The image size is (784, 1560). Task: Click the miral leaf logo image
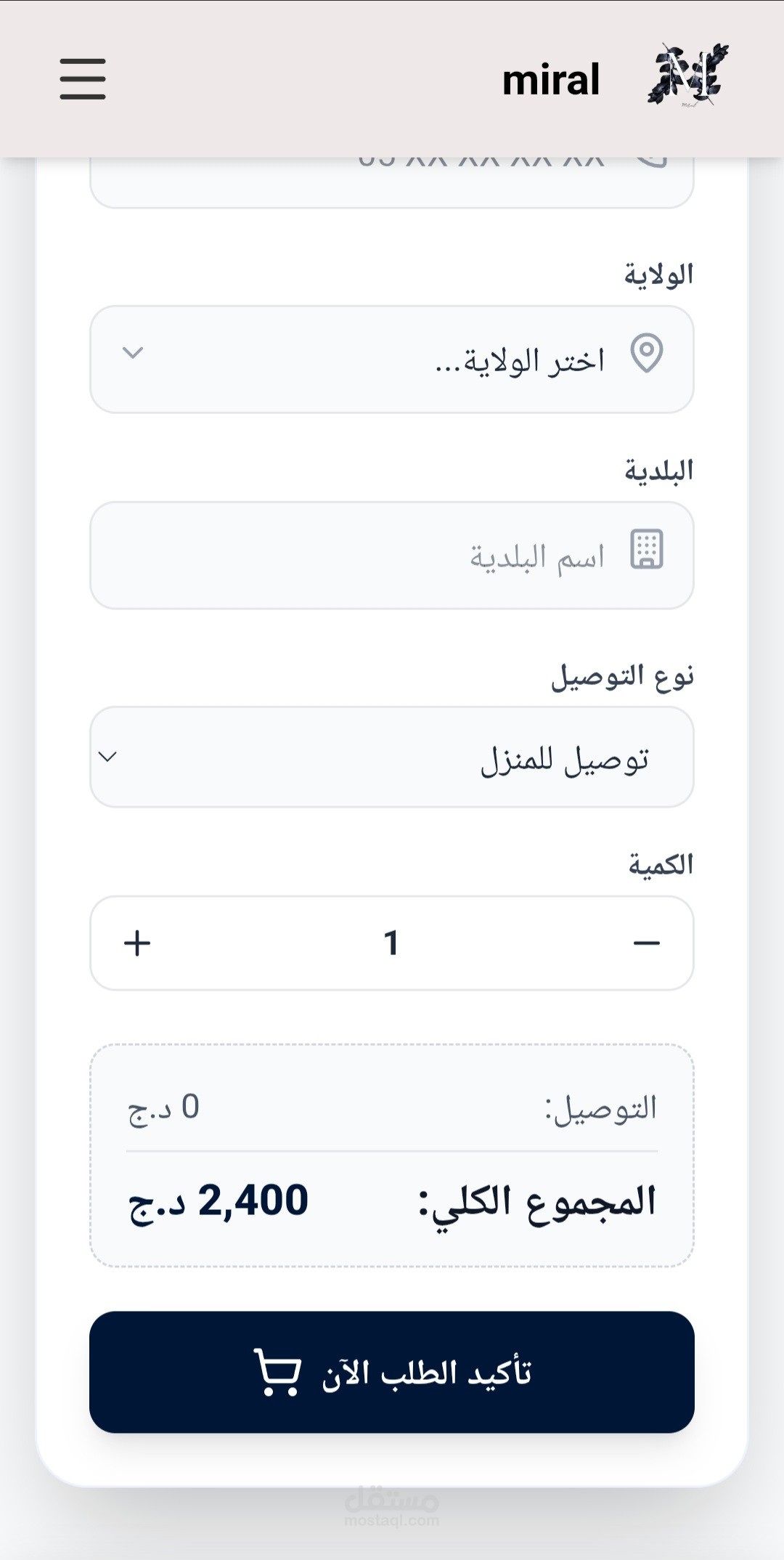point(687,76)
